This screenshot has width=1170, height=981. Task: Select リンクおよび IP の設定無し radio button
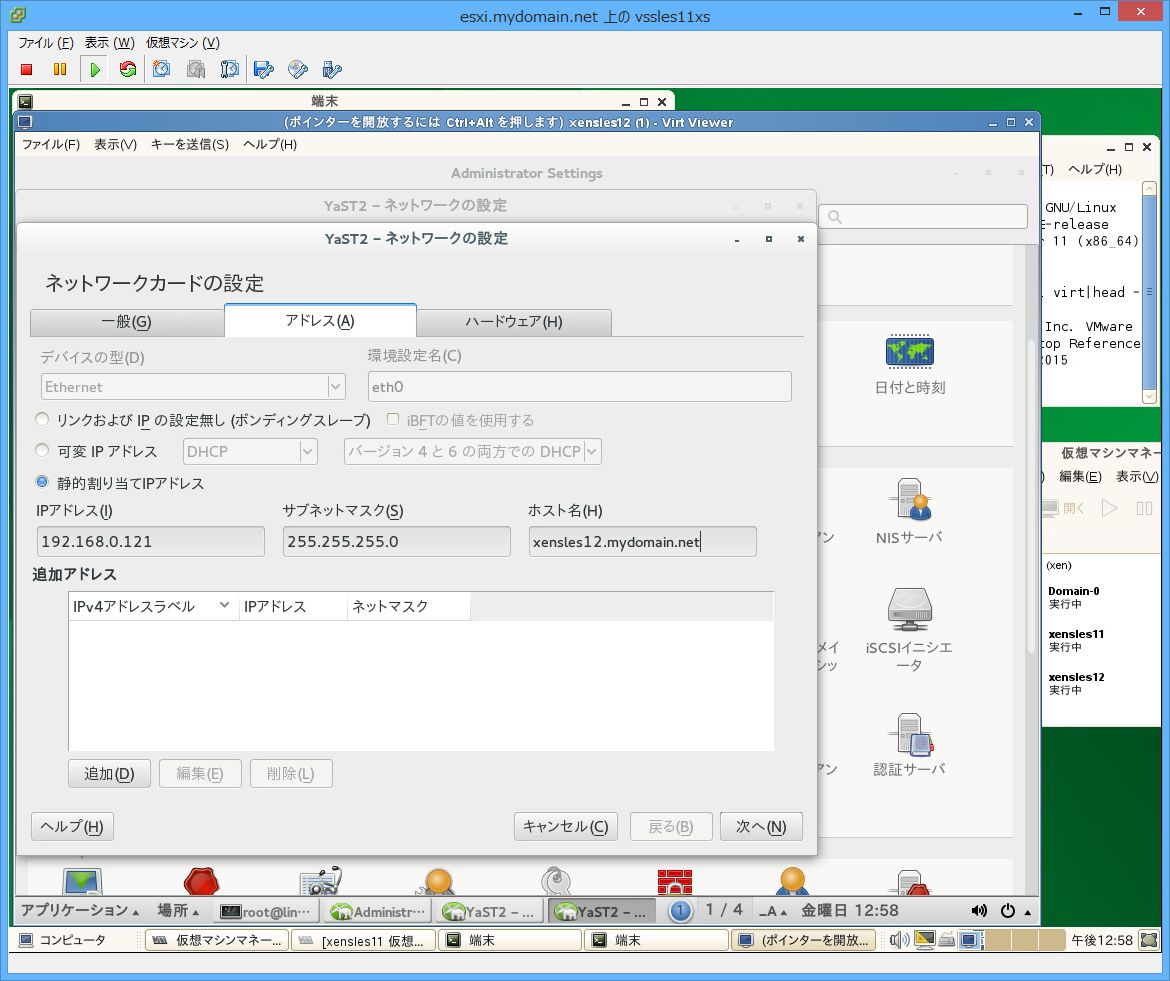tap(43, 419)
